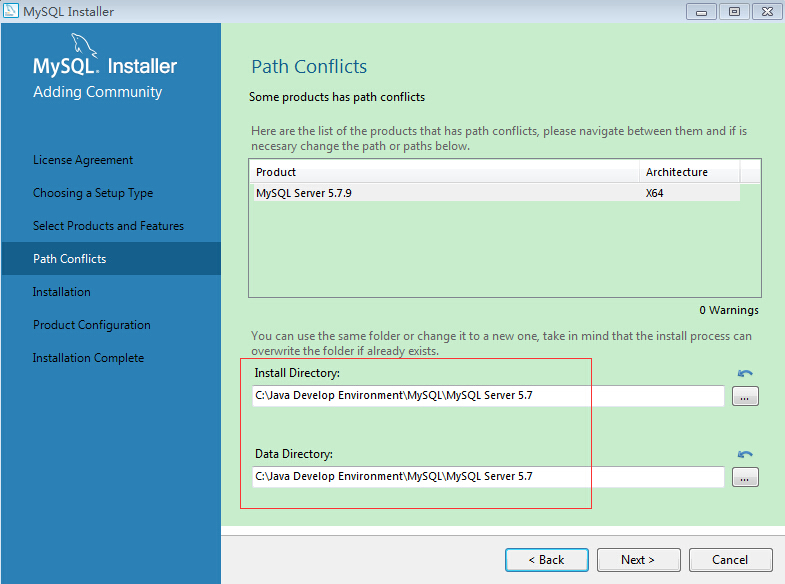Jump to Select Products and Features
785x584 pixels.
tap(108, 226)
